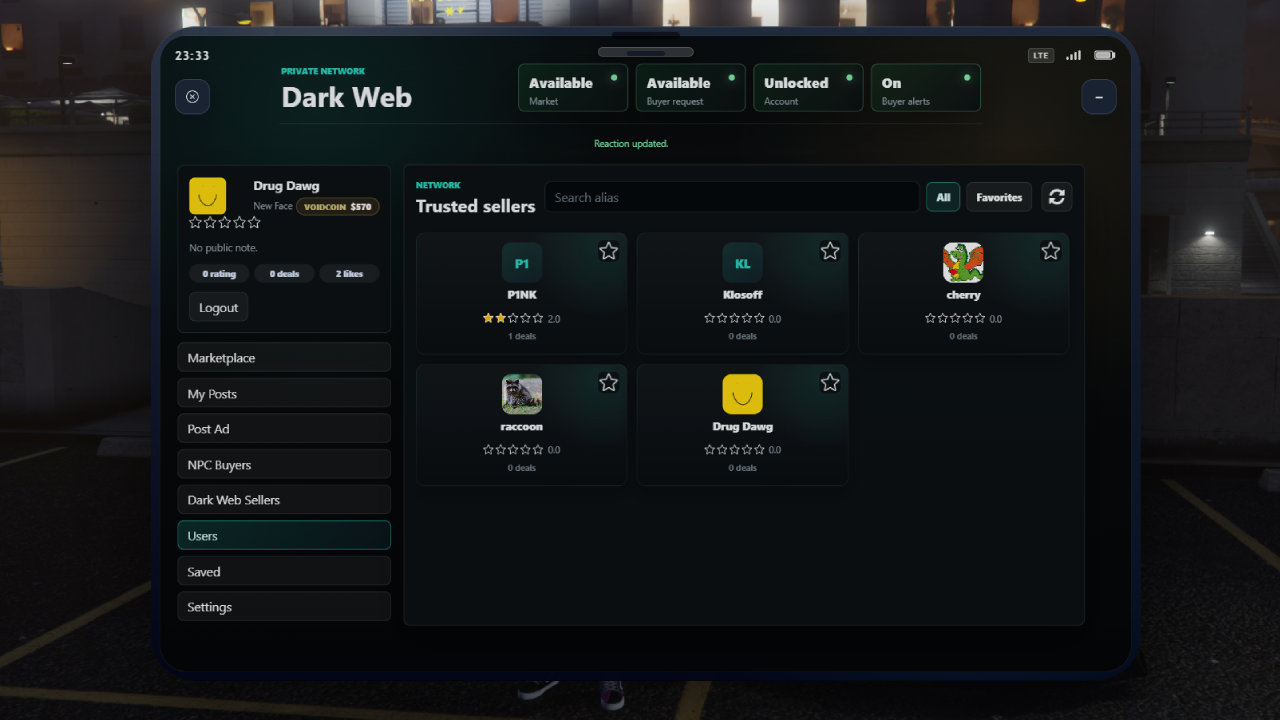1280x720 pixels.
Task: Click the 0 rating pill
Action: click(219, 274)
